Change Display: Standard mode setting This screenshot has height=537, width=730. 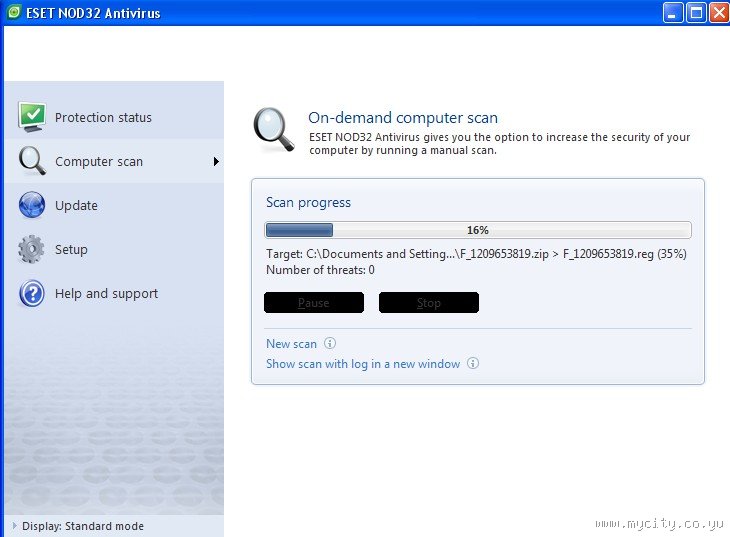(x=83, y=526)
